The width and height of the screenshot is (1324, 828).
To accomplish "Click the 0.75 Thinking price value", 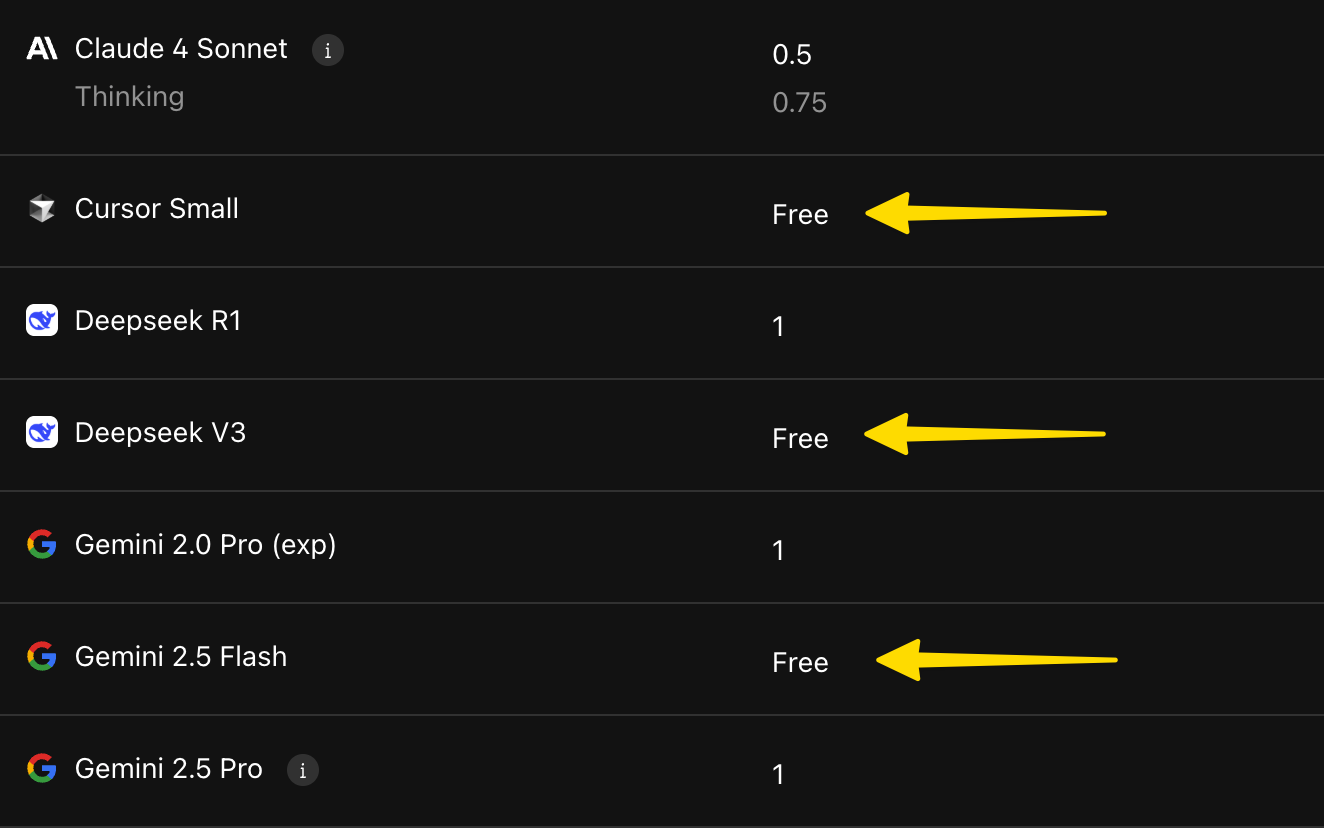I will pyautogui.click(x=799, y=103).
